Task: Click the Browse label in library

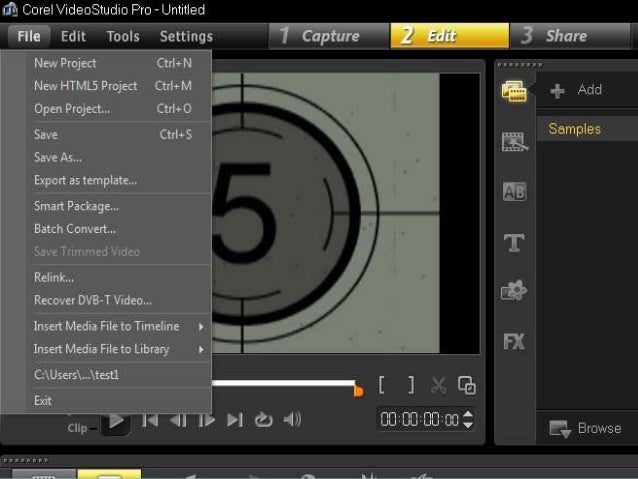Action: pyautogui.click(x=599, y=429)
